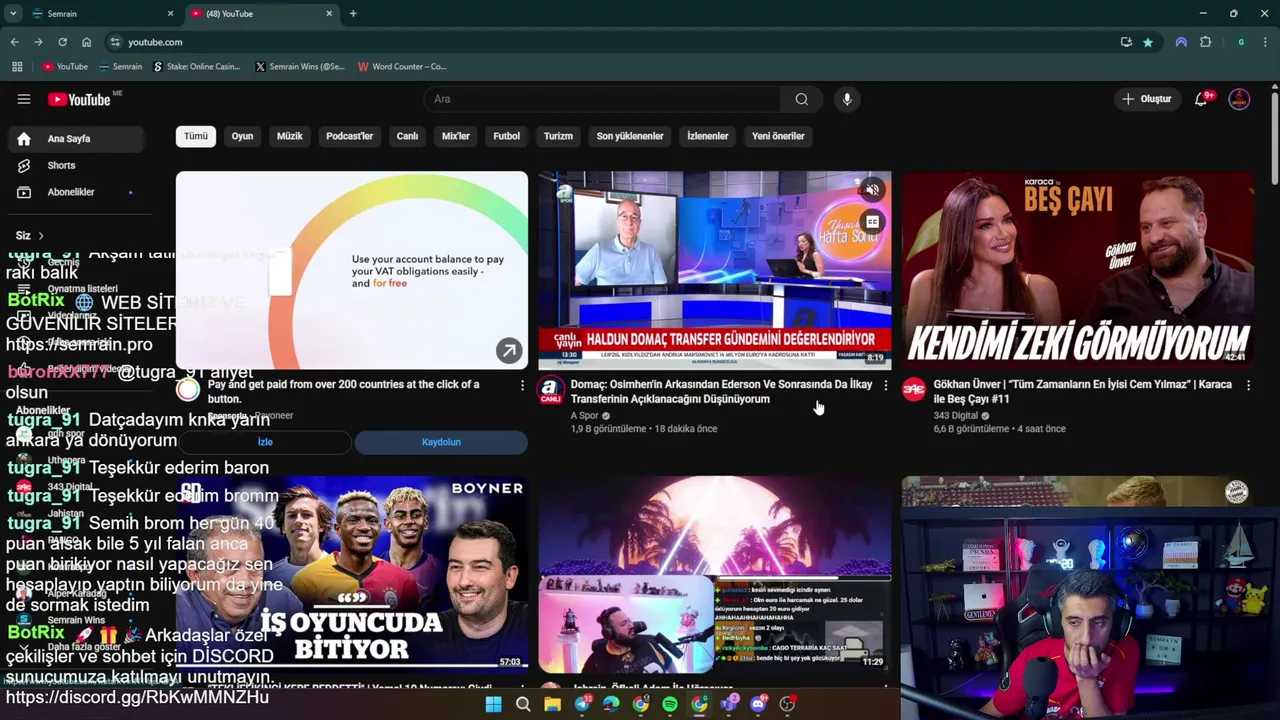Click the YouTube search input field

coord(603,99)
